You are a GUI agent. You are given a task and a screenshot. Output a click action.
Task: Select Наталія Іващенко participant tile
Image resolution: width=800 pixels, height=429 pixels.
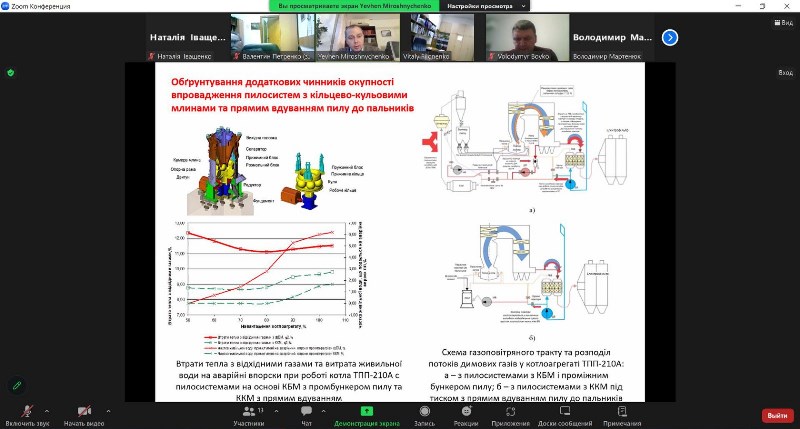pyautogui.click(x=187, y=38)
